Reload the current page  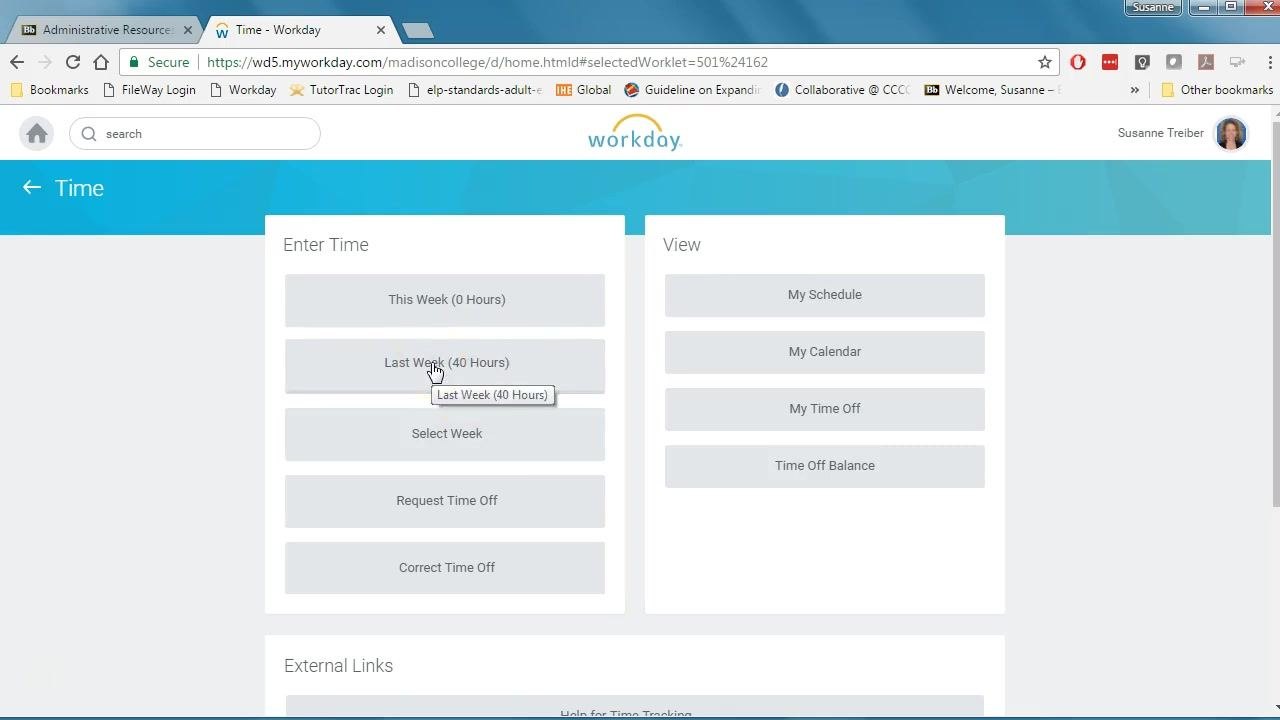(x=73, y=62)
